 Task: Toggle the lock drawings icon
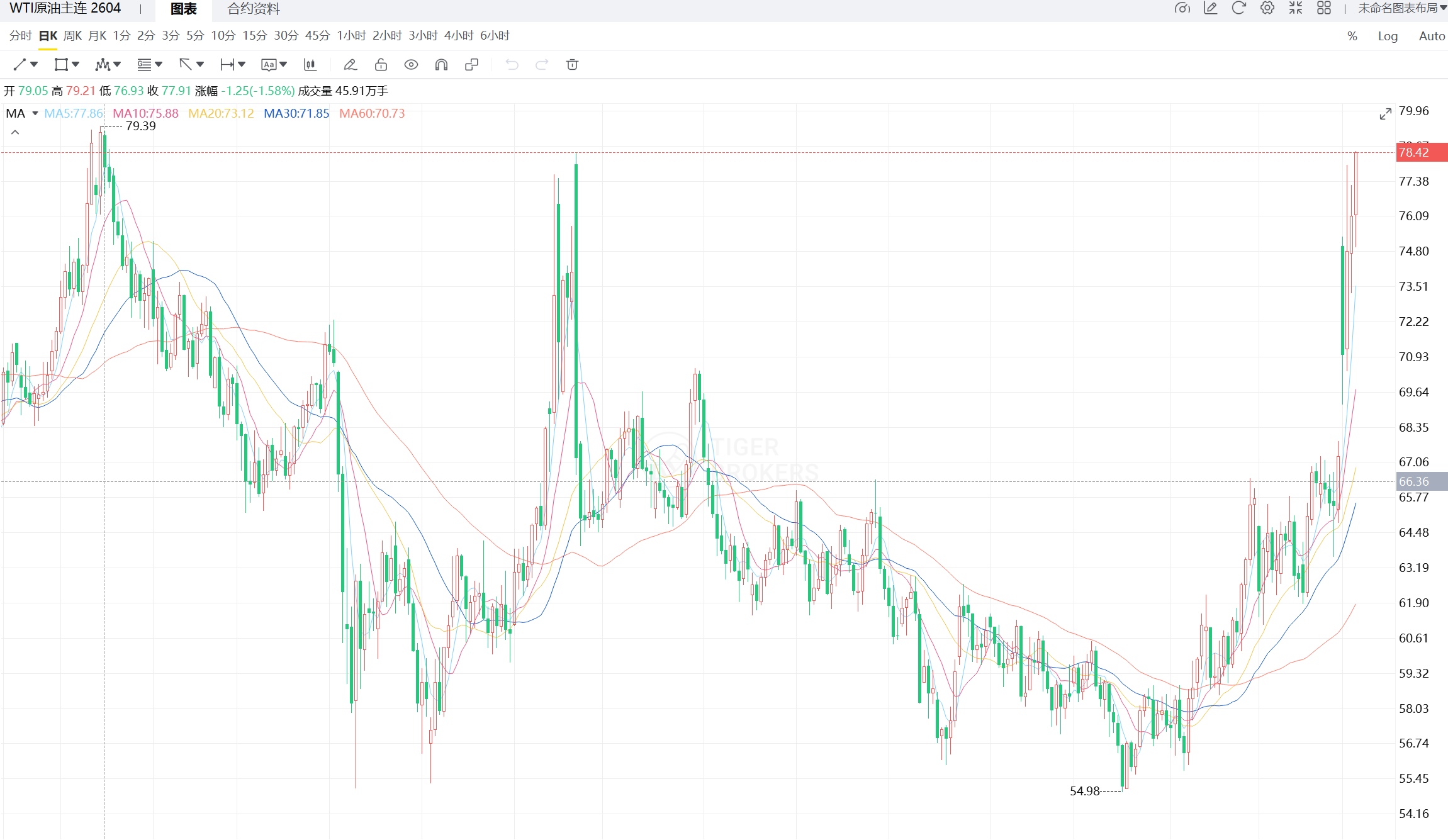(381, 64)
